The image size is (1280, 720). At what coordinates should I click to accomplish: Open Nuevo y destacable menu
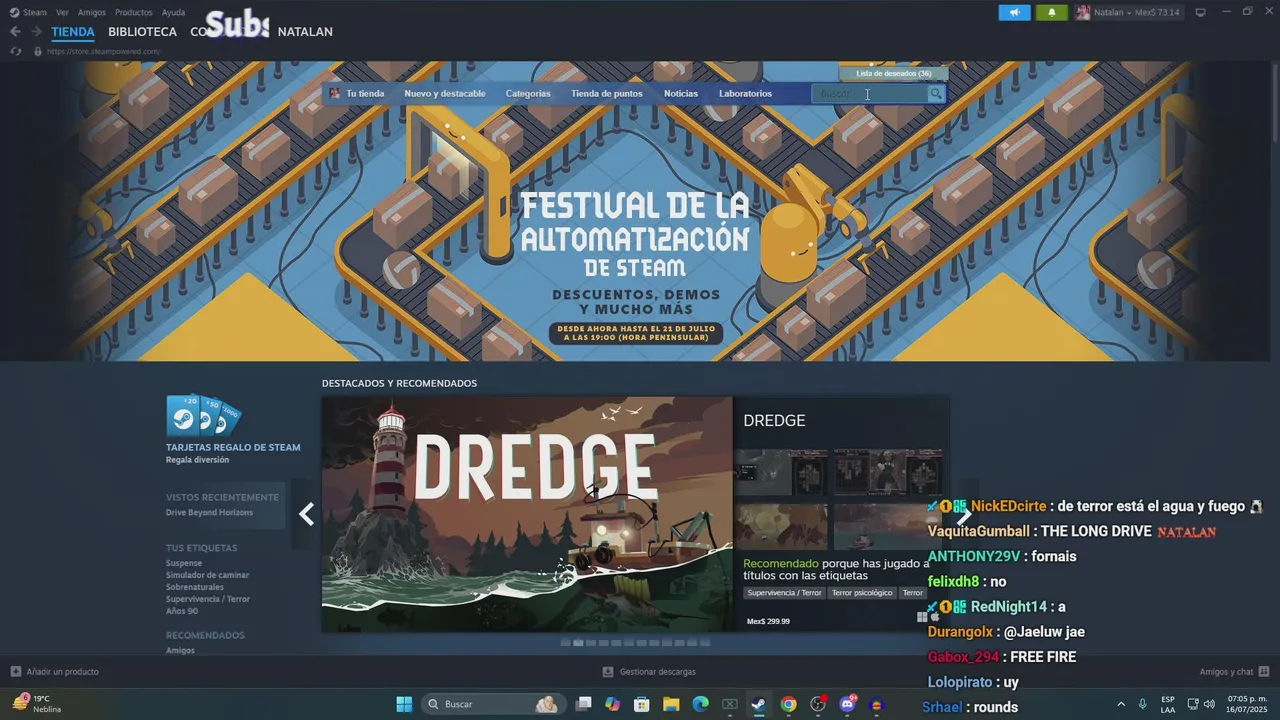[x=445, y=94]
